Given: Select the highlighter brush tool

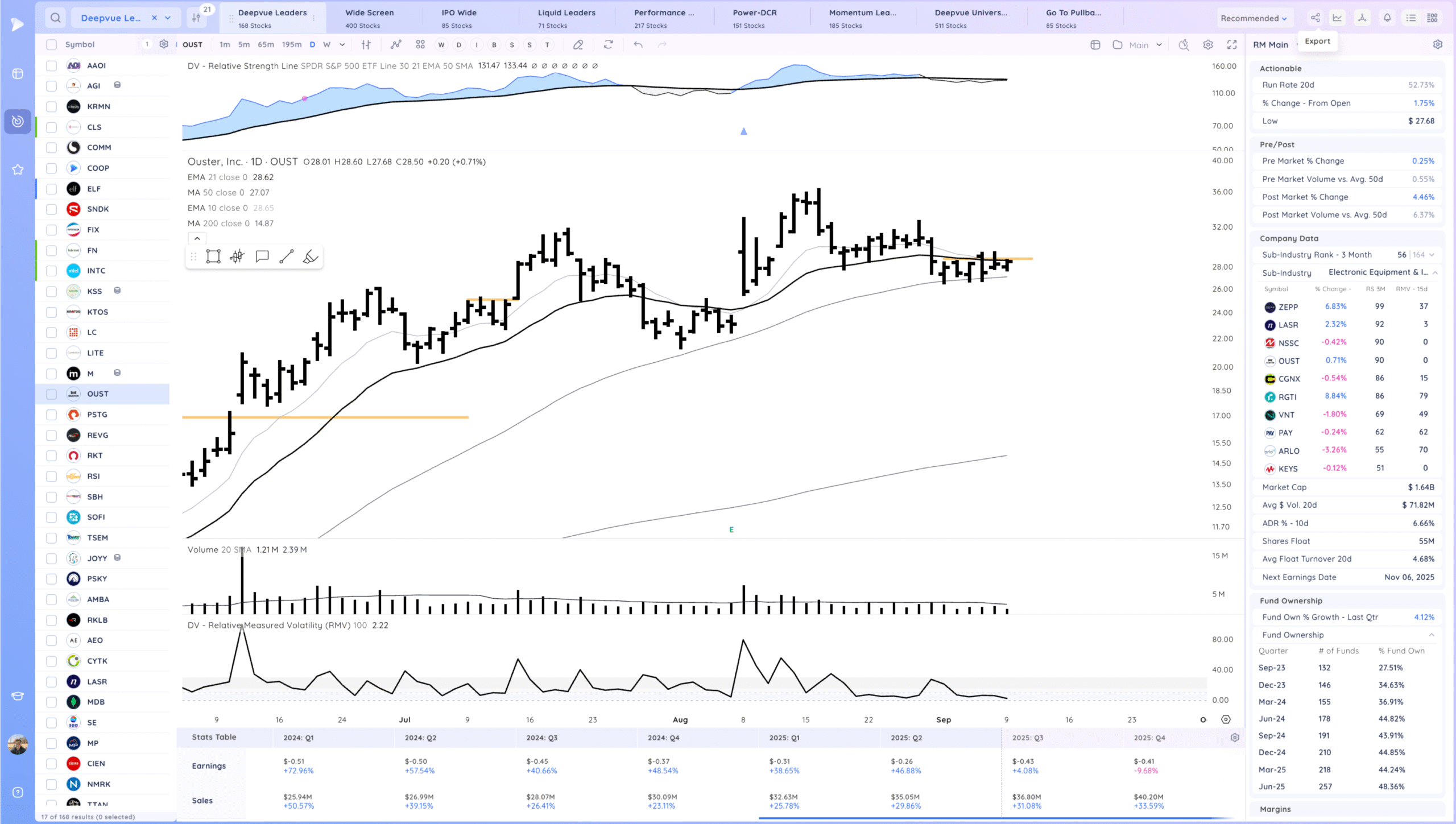Looking at the screenshot, I should click(x=311, y=256).
